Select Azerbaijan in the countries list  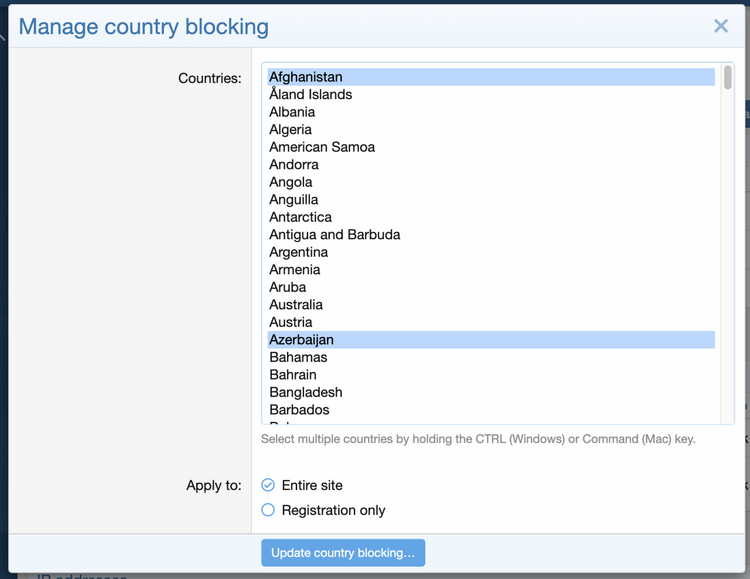(x=302, y=340)
